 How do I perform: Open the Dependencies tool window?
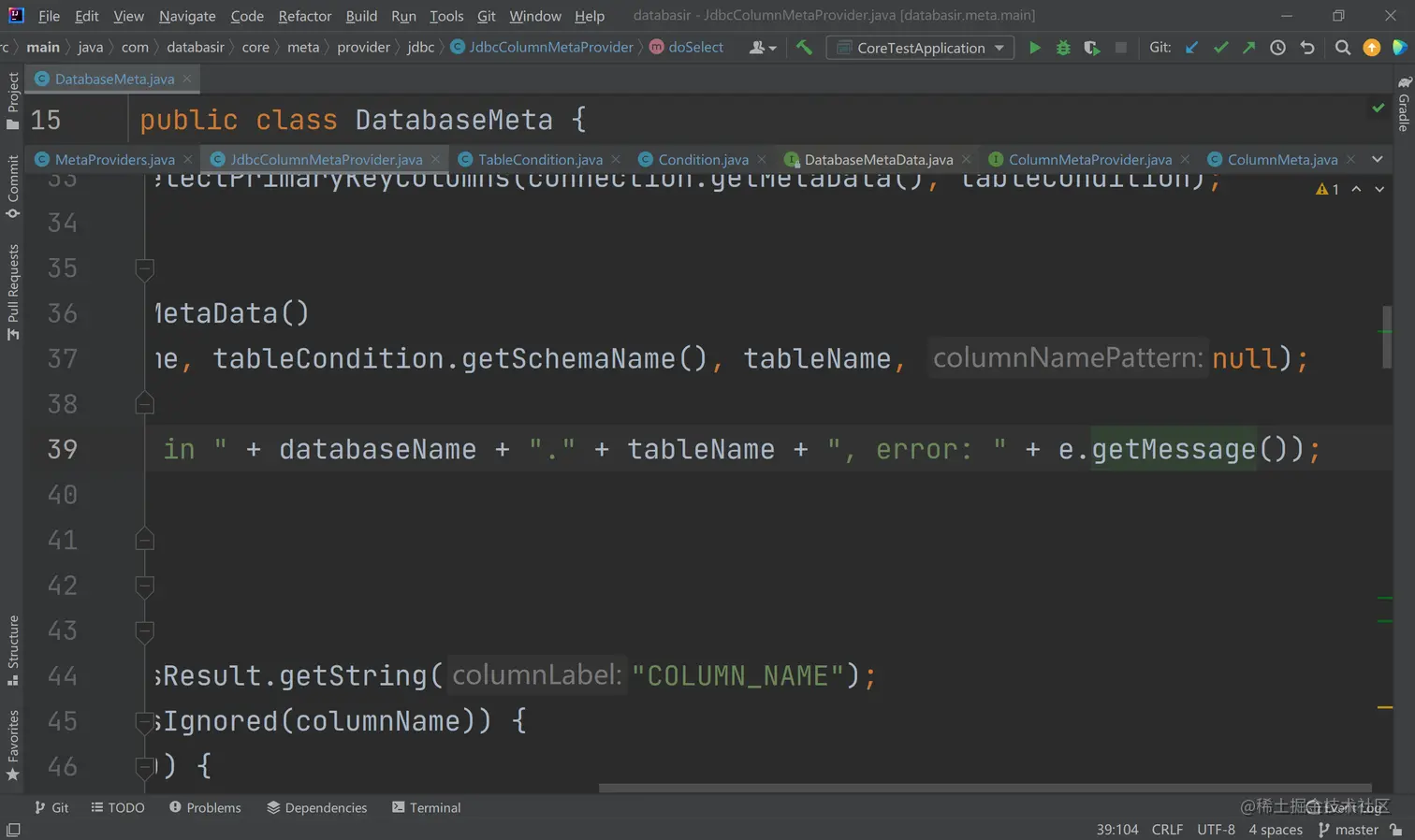coord(317,807)
